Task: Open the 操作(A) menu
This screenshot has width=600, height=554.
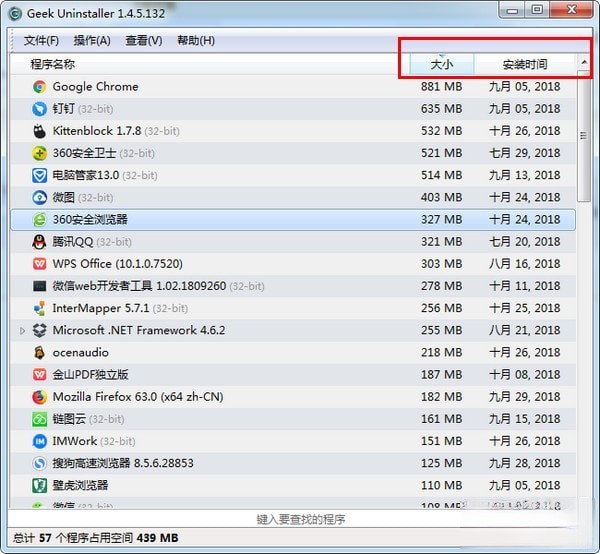Action: tap(92, 41)
